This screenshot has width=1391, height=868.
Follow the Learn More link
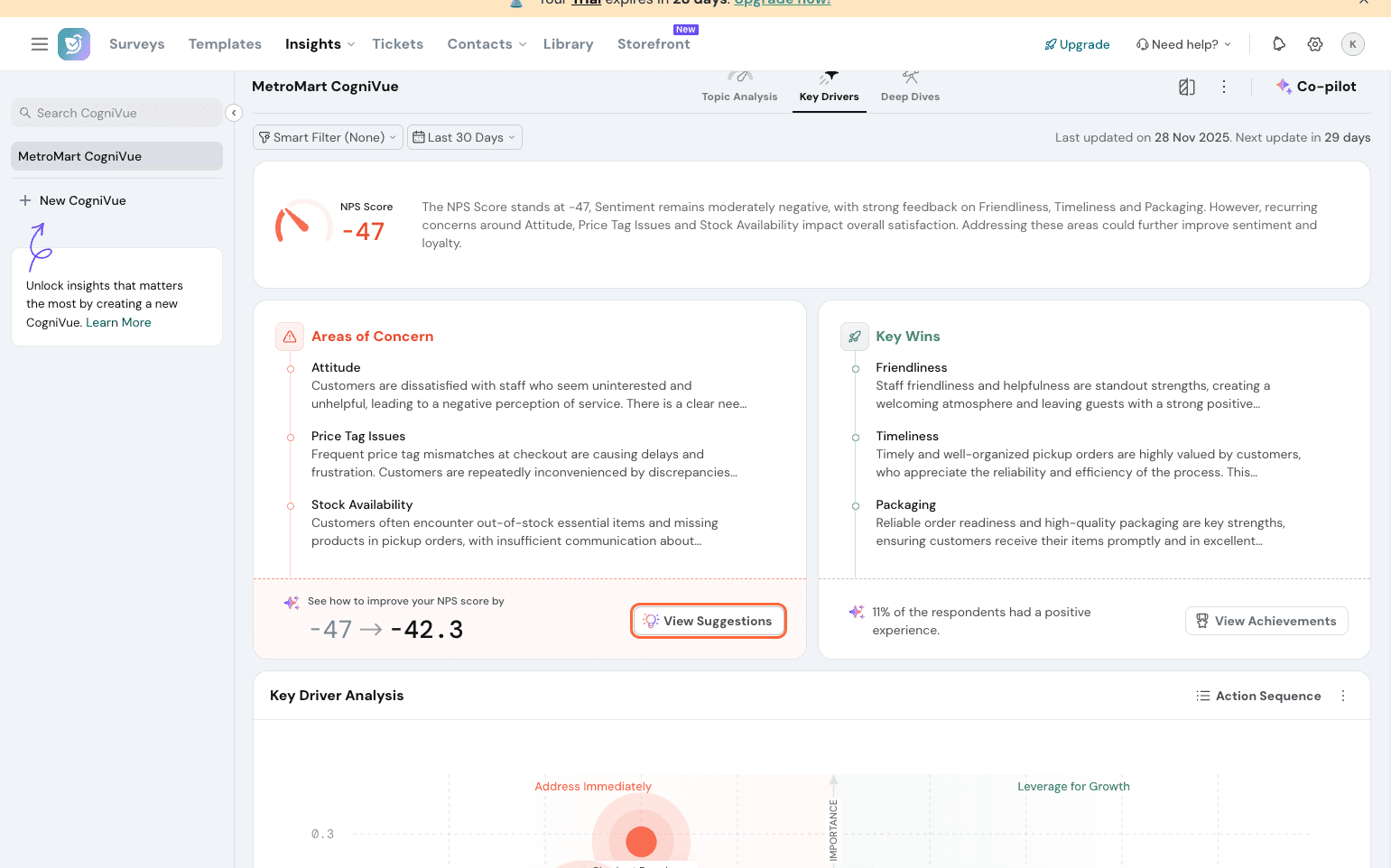[118, 323]
